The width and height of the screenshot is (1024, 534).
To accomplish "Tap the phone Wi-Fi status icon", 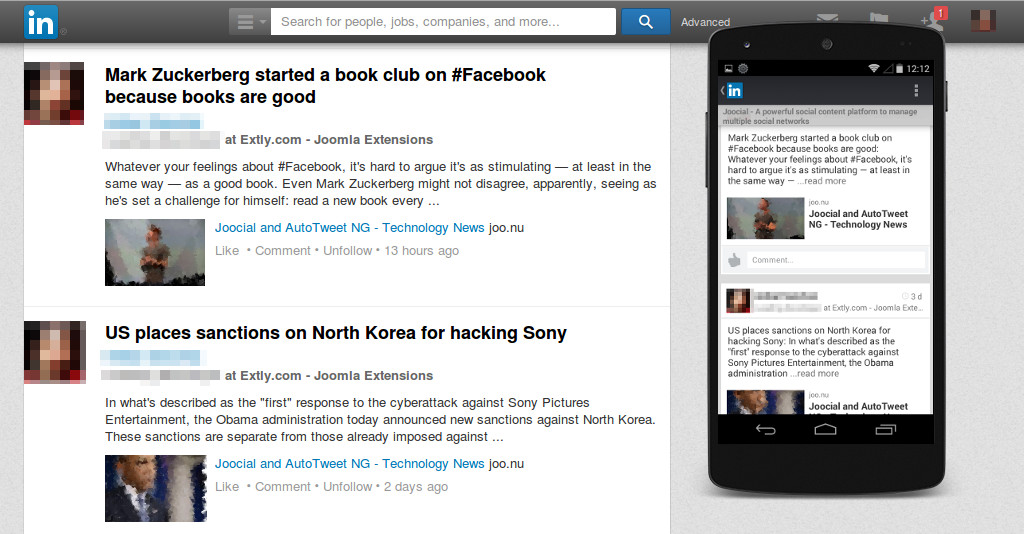I will (x=873, y=69).
